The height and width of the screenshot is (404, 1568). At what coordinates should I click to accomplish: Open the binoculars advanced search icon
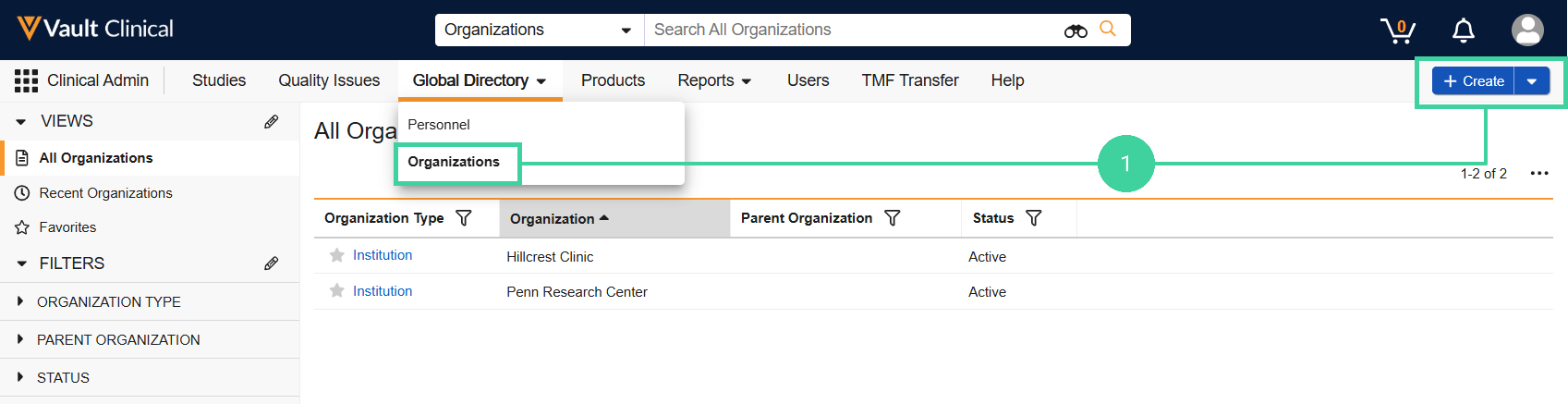pyautogui.click(x=1076, y=31)
